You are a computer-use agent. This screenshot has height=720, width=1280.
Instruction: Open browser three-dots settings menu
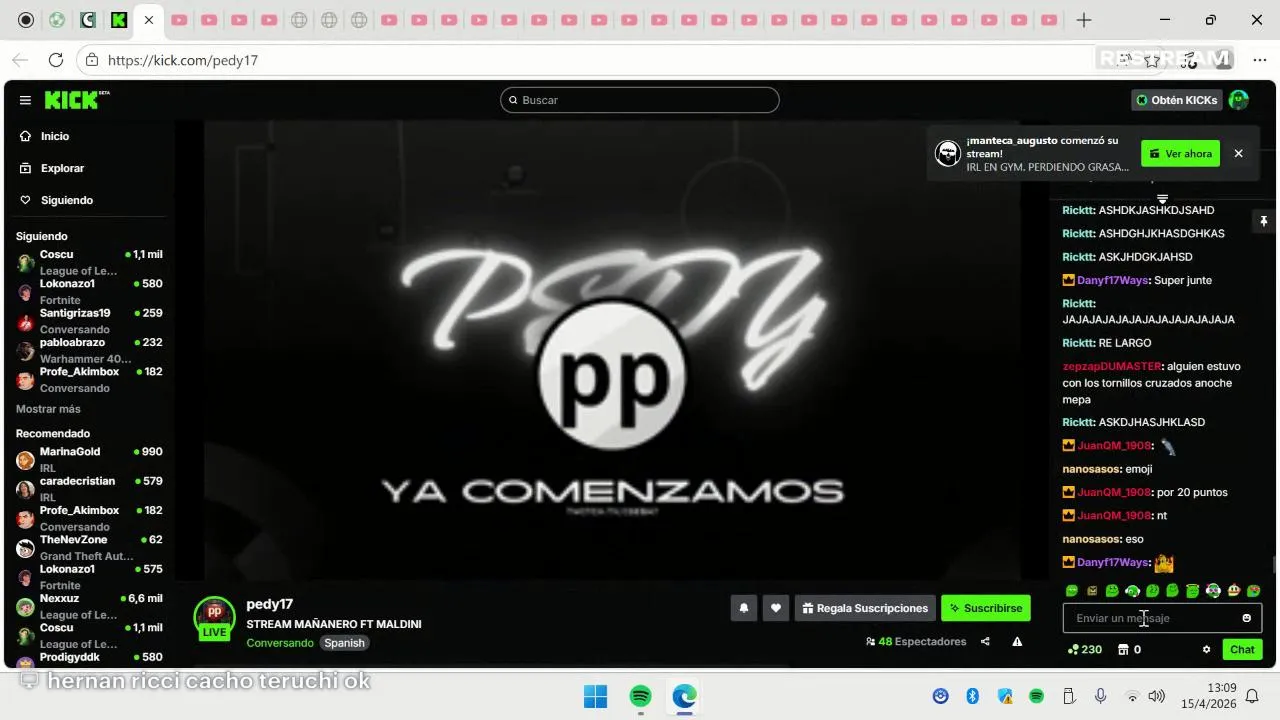(x=1259, y=60)
